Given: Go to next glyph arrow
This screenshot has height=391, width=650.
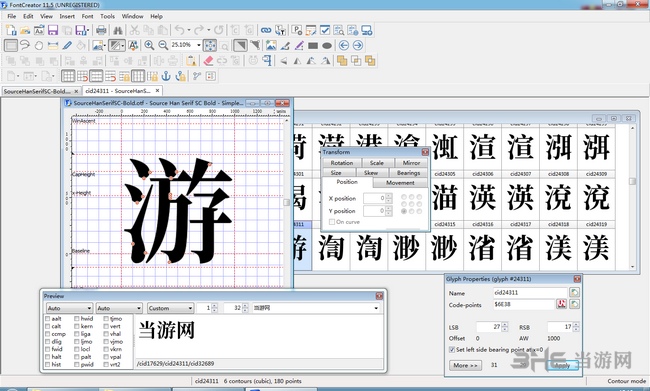Looking at the screenshot, I should coord(358,45).
